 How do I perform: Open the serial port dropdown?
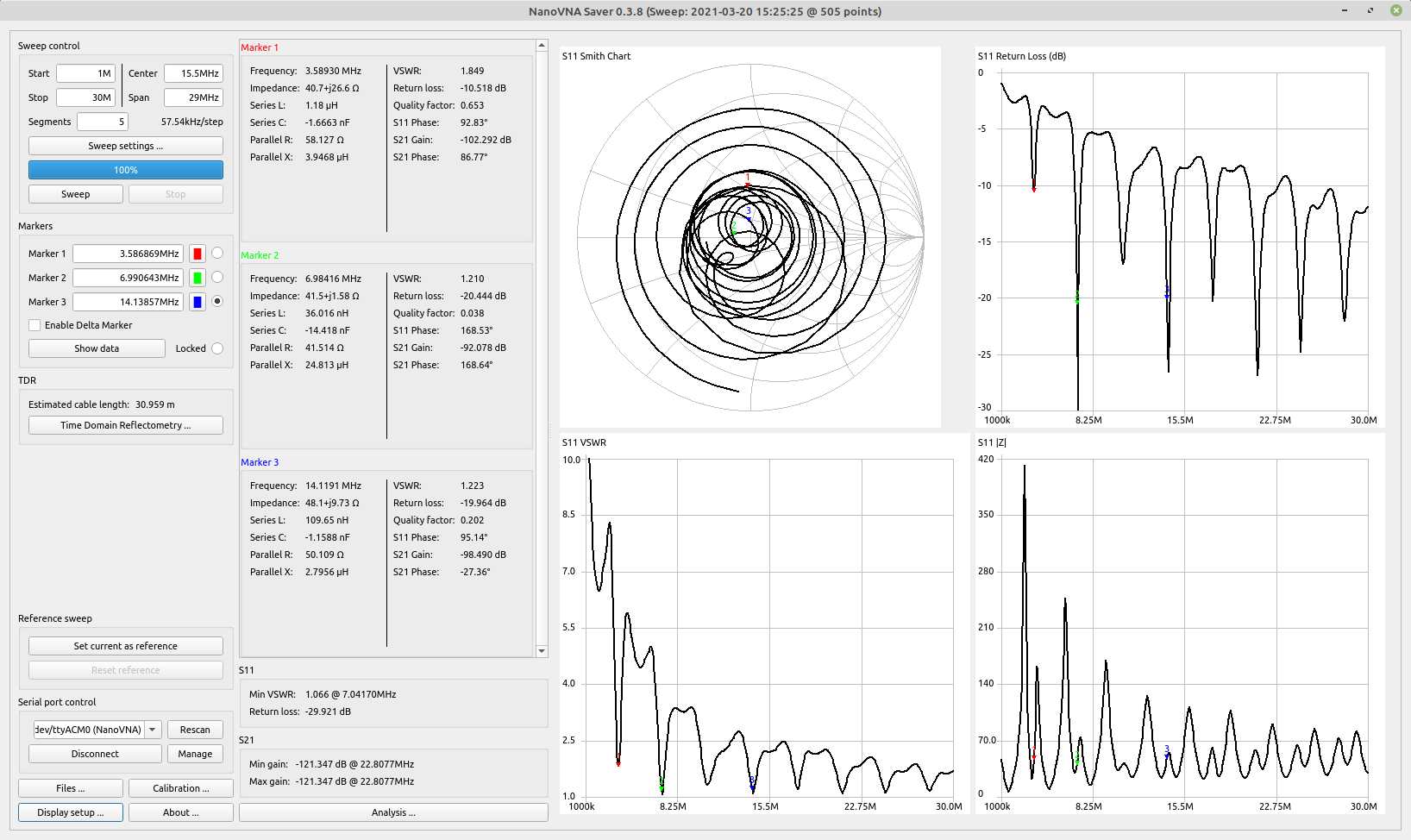coord(153,730)
